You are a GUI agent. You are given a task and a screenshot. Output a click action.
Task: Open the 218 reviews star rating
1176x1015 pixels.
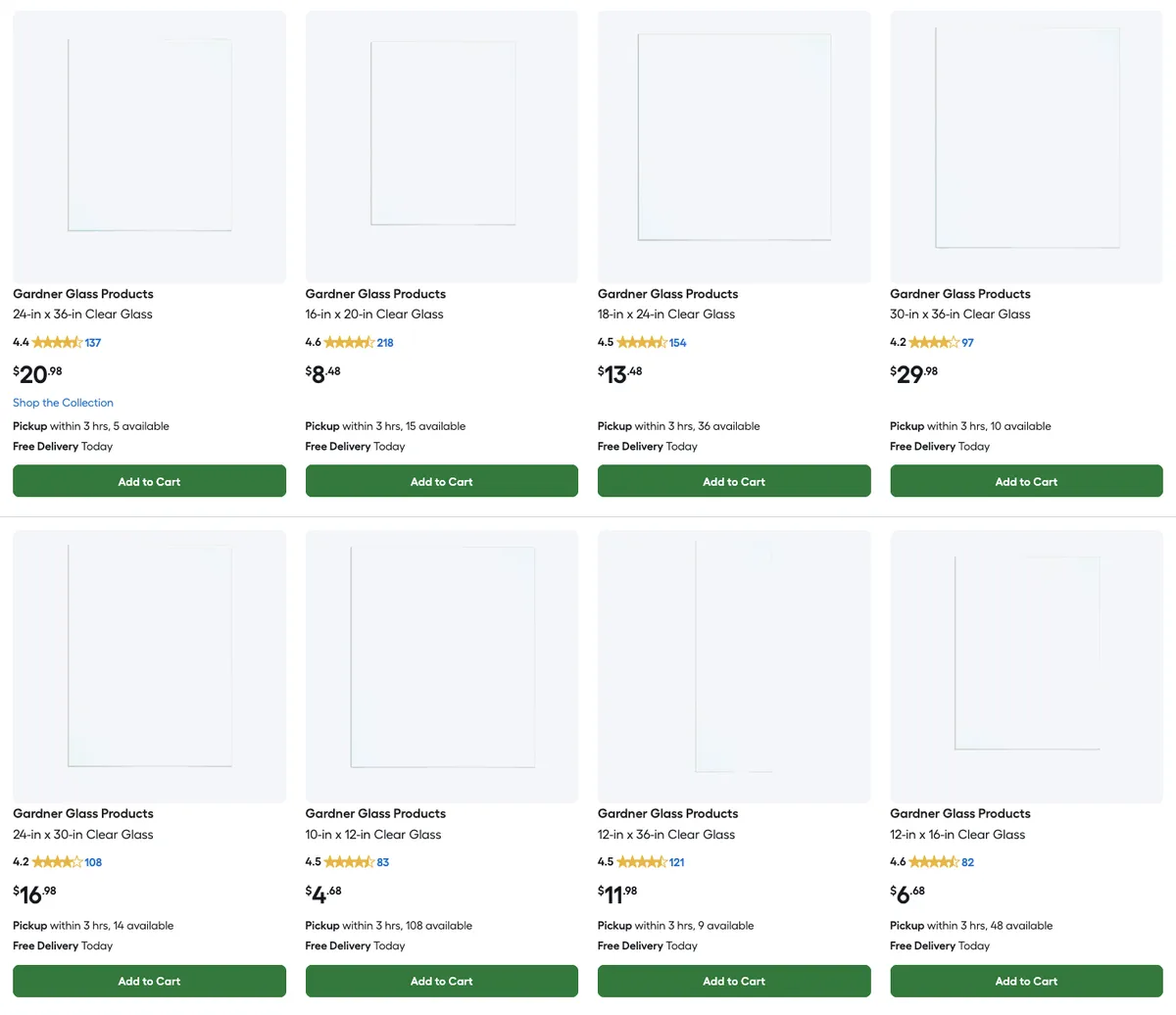[349, 343]
